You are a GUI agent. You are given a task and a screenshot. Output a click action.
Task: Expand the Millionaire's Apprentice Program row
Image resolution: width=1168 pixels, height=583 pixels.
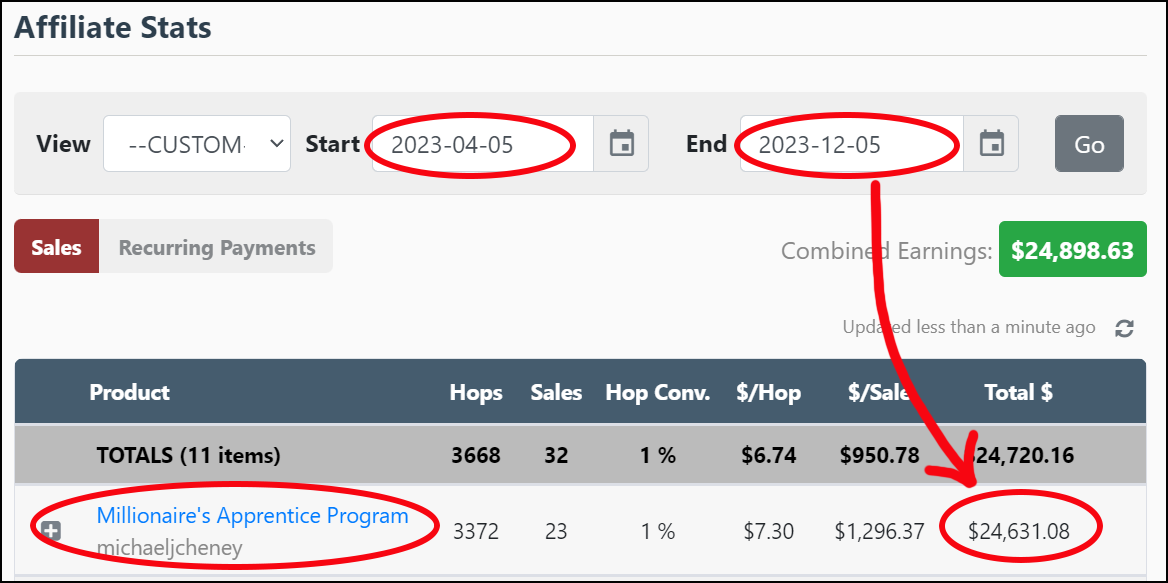[52, 532]
